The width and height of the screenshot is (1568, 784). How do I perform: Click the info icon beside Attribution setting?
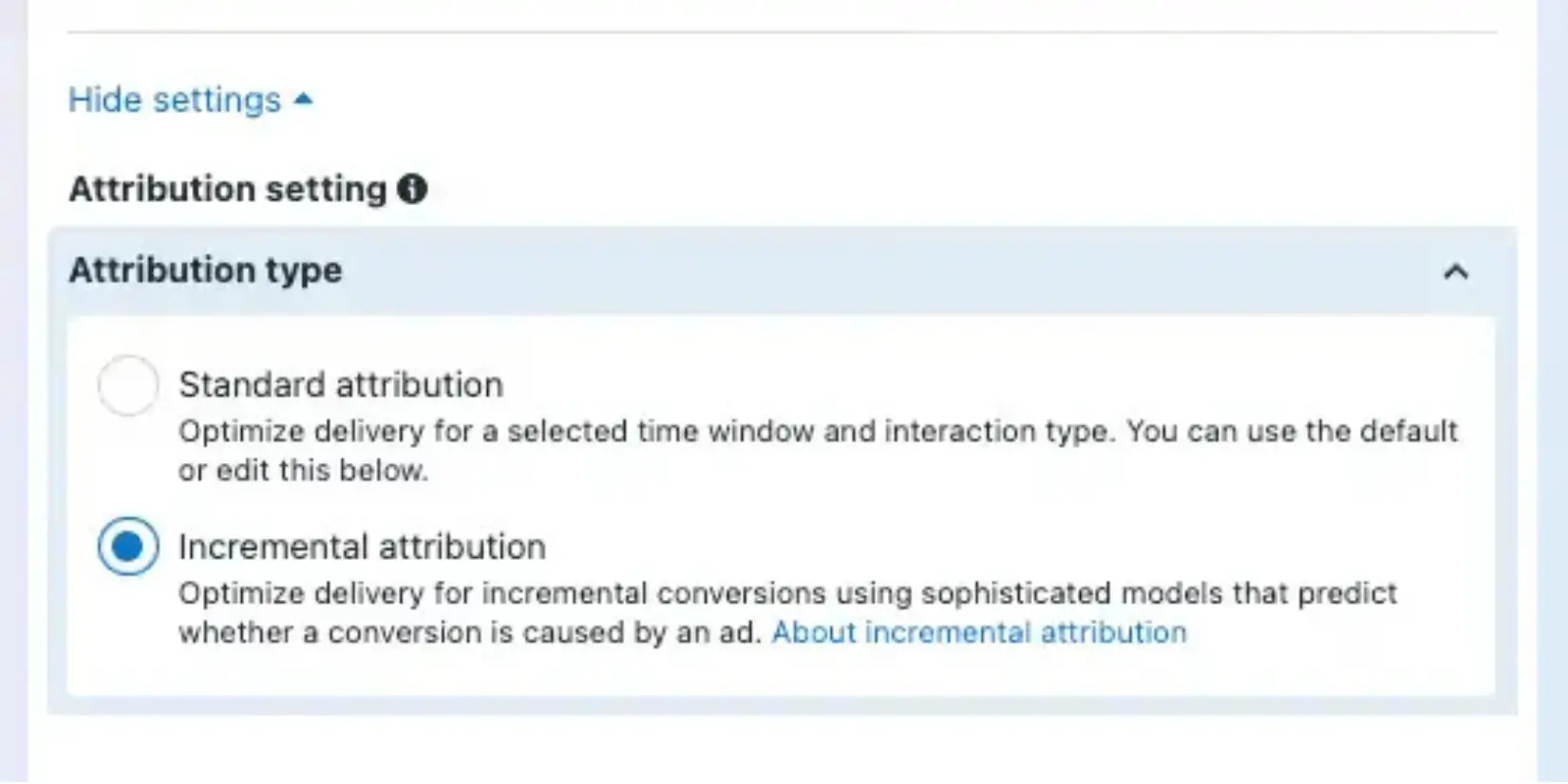coord(412,189)
